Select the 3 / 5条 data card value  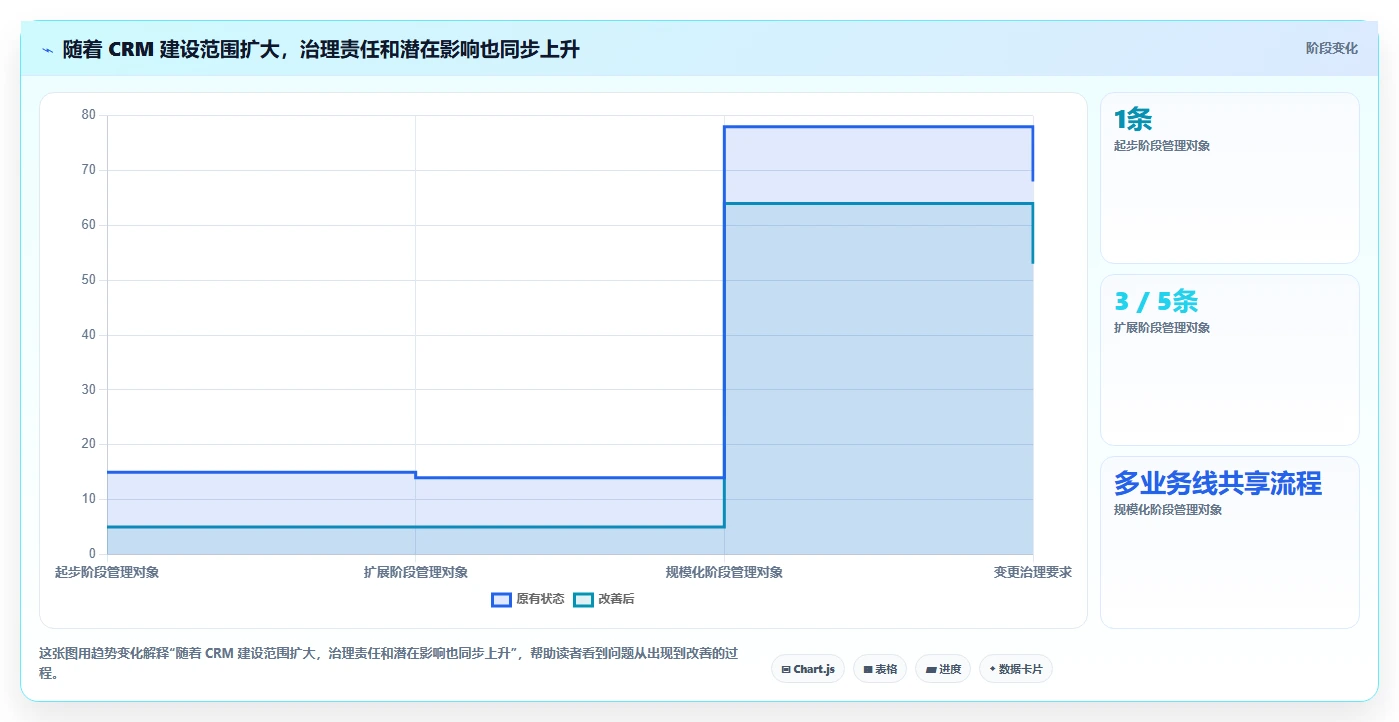[x=1156, y=301]
